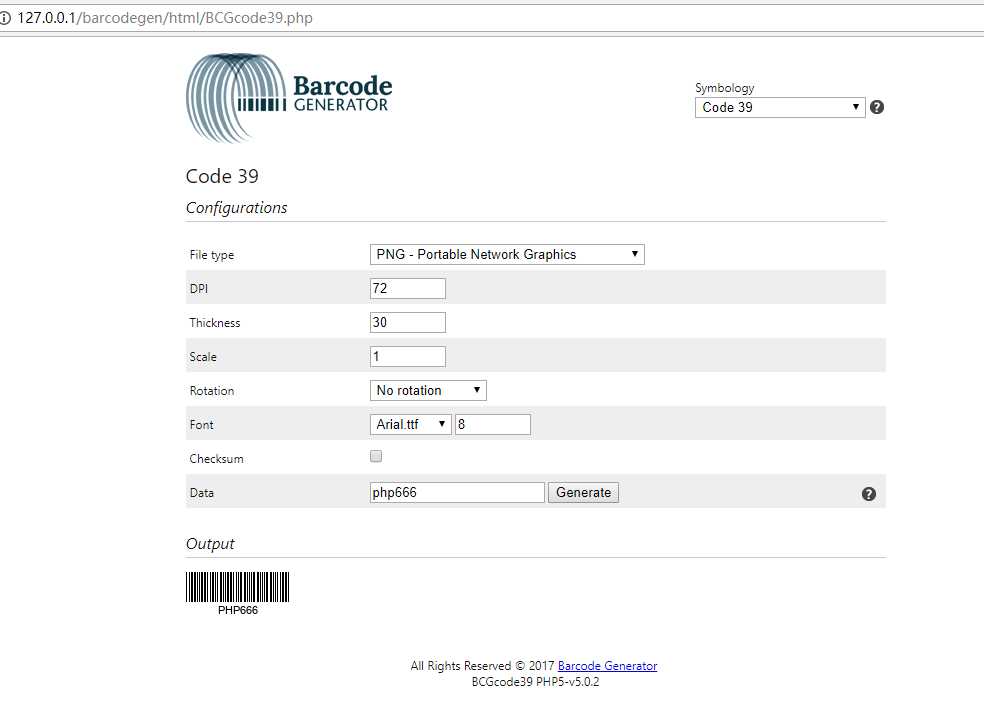Open the Arial.ttf font dropdown
Viewport: 984px width, 702px height.
[x=410, y=424]
